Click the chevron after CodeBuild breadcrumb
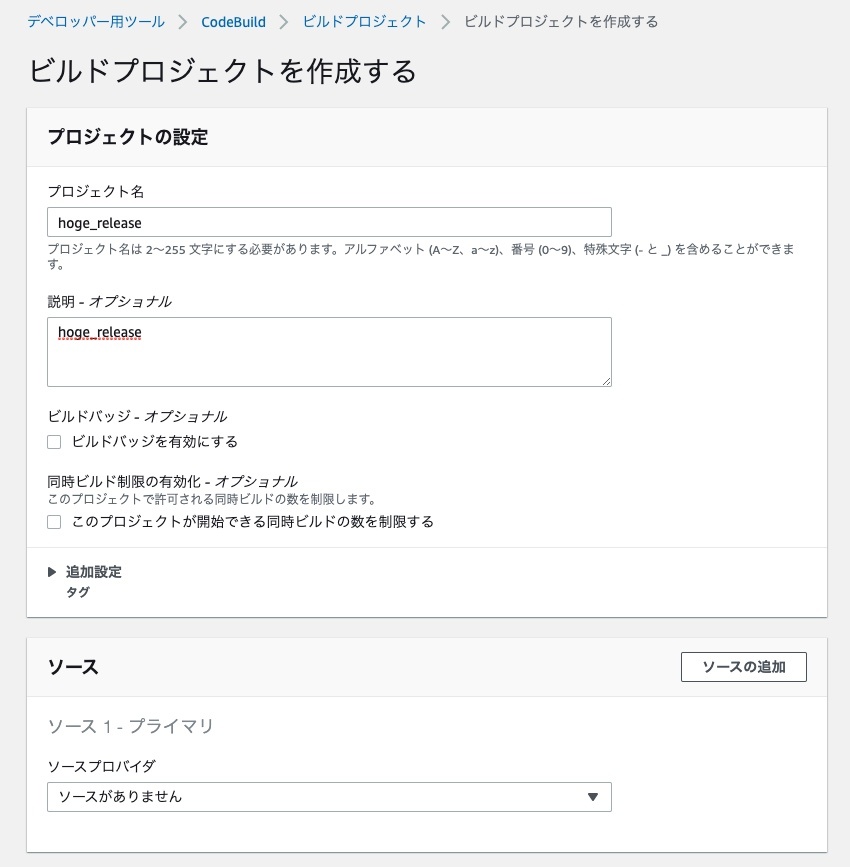Image resolution: width=850 pixels, height=867 pixels. (284, 21)
